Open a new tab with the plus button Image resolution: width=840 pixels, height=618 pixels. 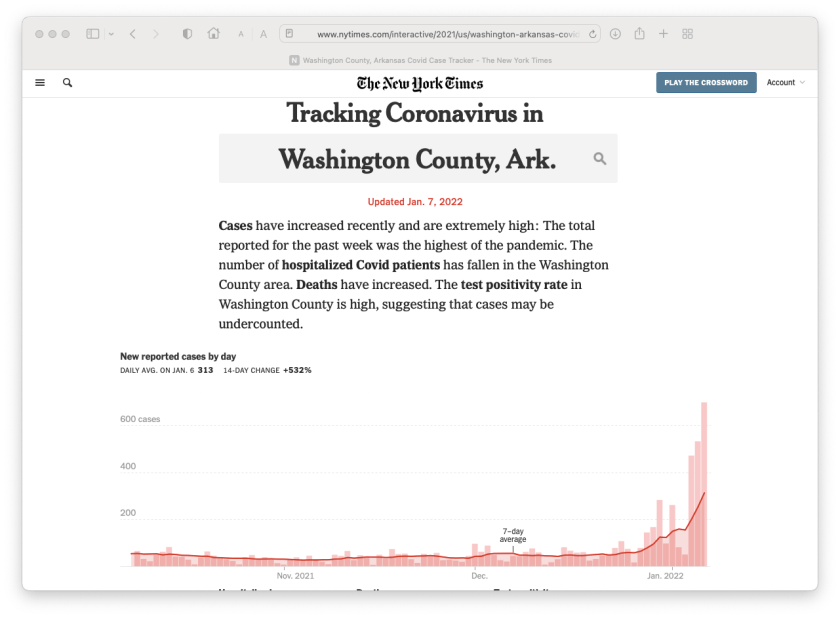663,33
